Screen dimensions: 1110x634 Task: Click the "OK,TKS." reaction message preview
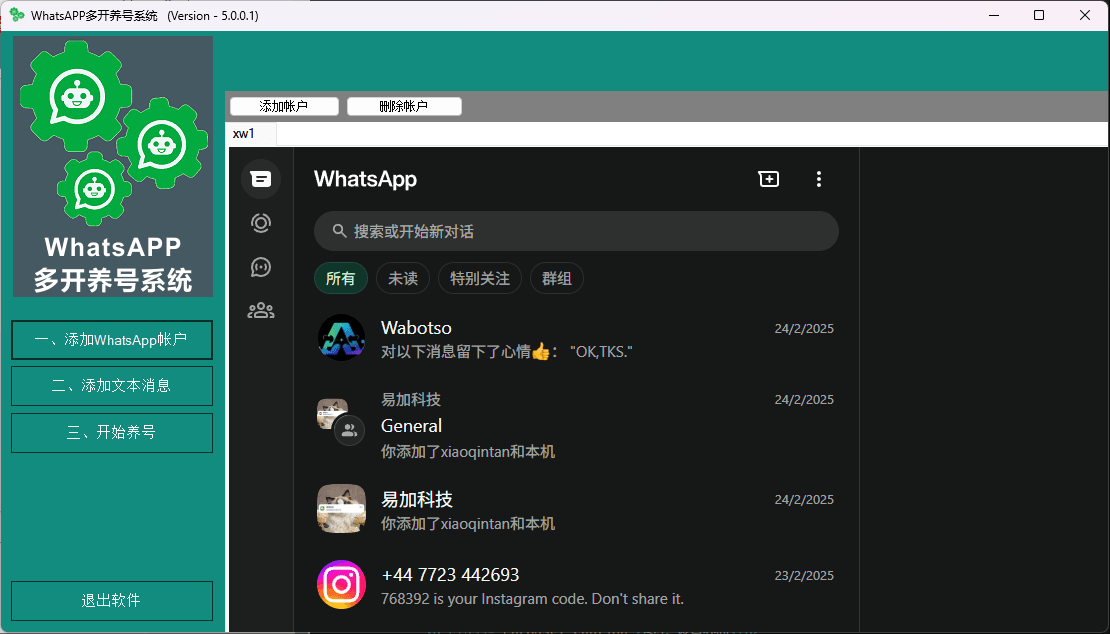[507, 352]
